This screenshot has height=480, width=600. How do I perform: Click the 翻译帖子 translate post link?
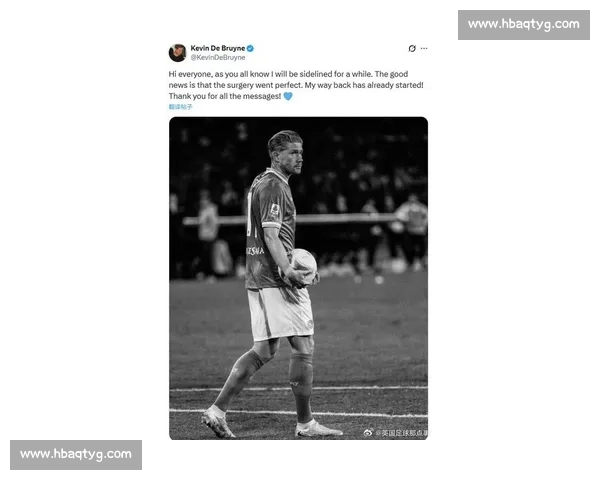click(179, 106)
